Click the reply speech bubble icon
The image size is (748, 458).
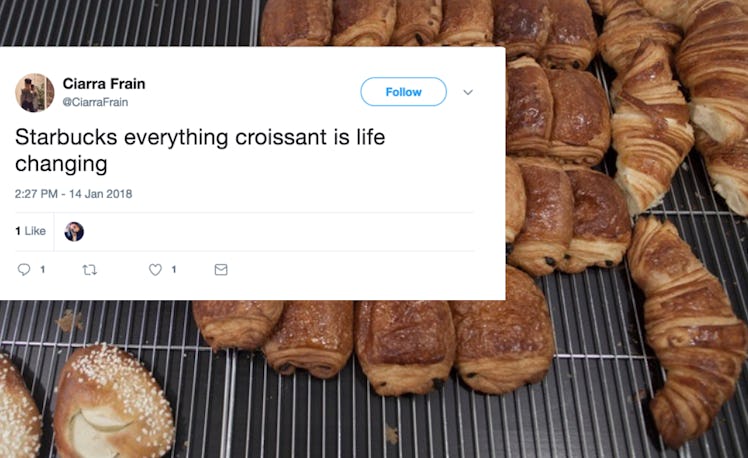25,270
